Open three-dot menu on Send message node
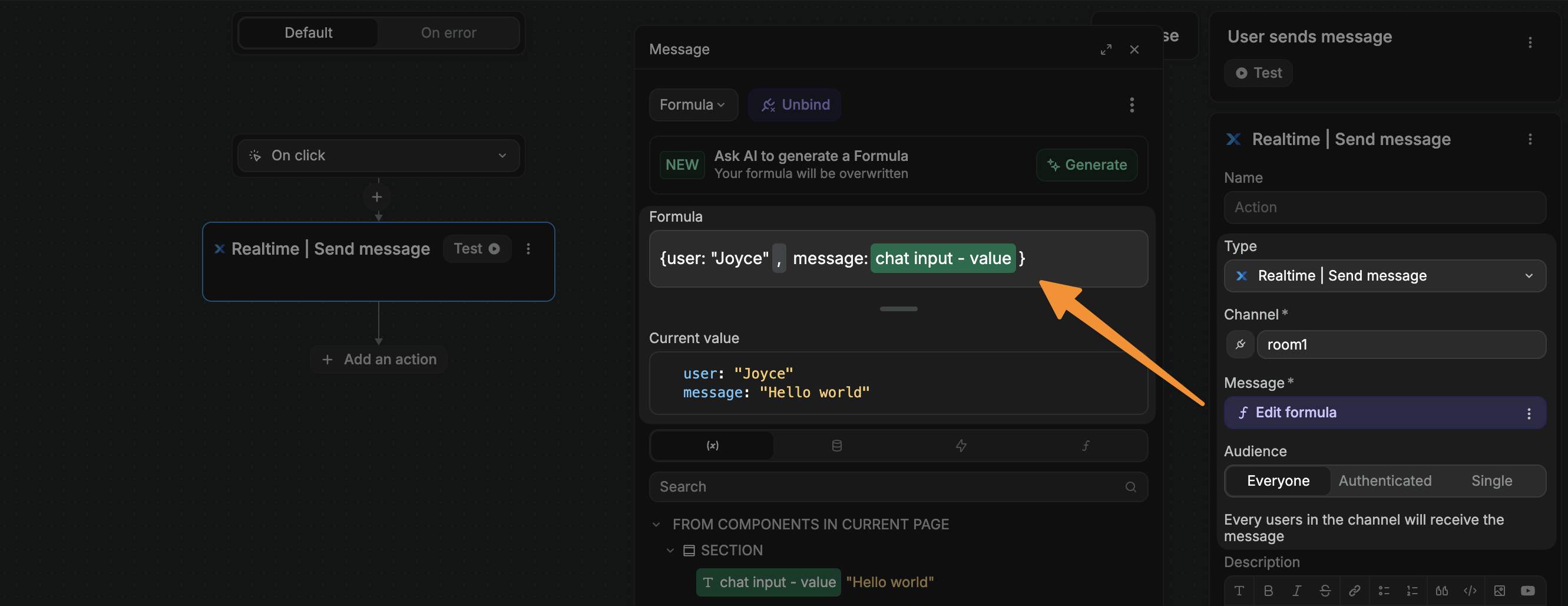 (528, 249)
